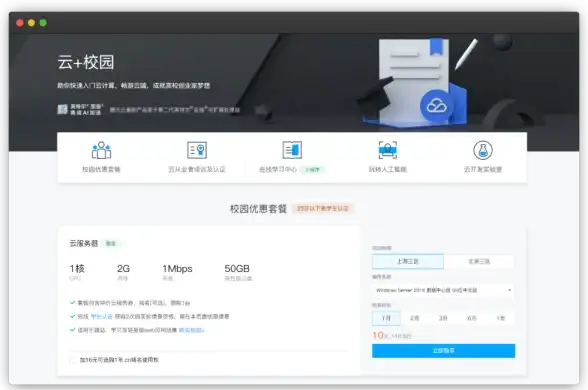Click the 云服务器 card title

[x=84, y=244]
